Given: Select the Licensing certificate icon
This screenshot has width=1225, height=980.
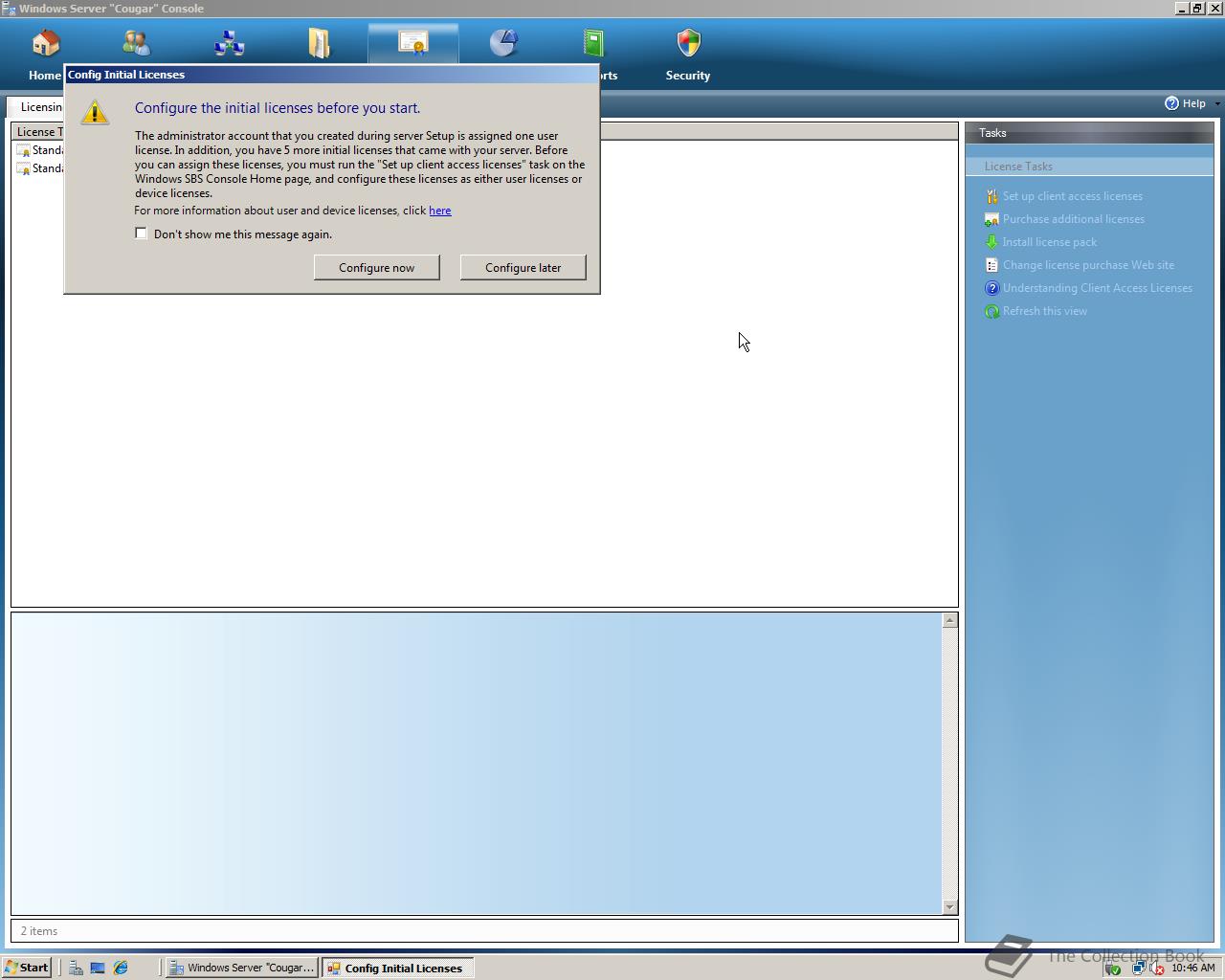Looking at the screenshot, I should pos(413,43).
